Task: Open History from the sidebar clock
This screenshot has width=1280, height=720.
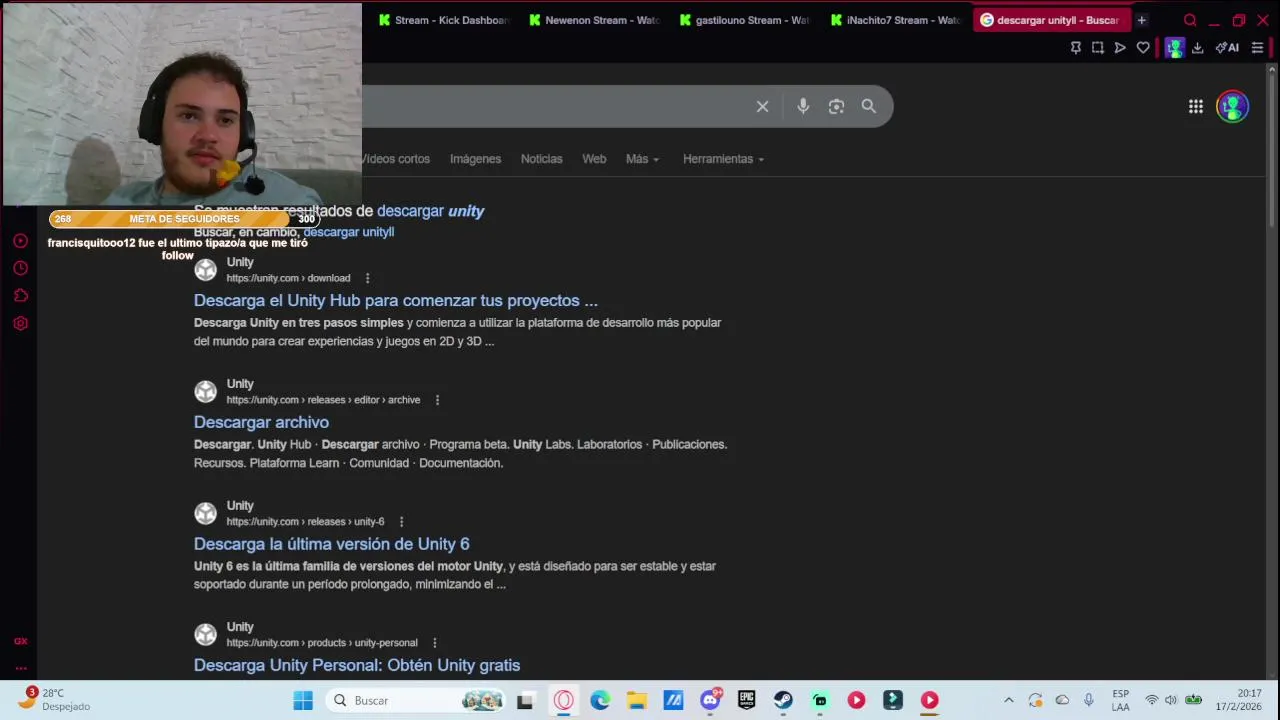Action: pyautogui.click(x=20, y=268)
